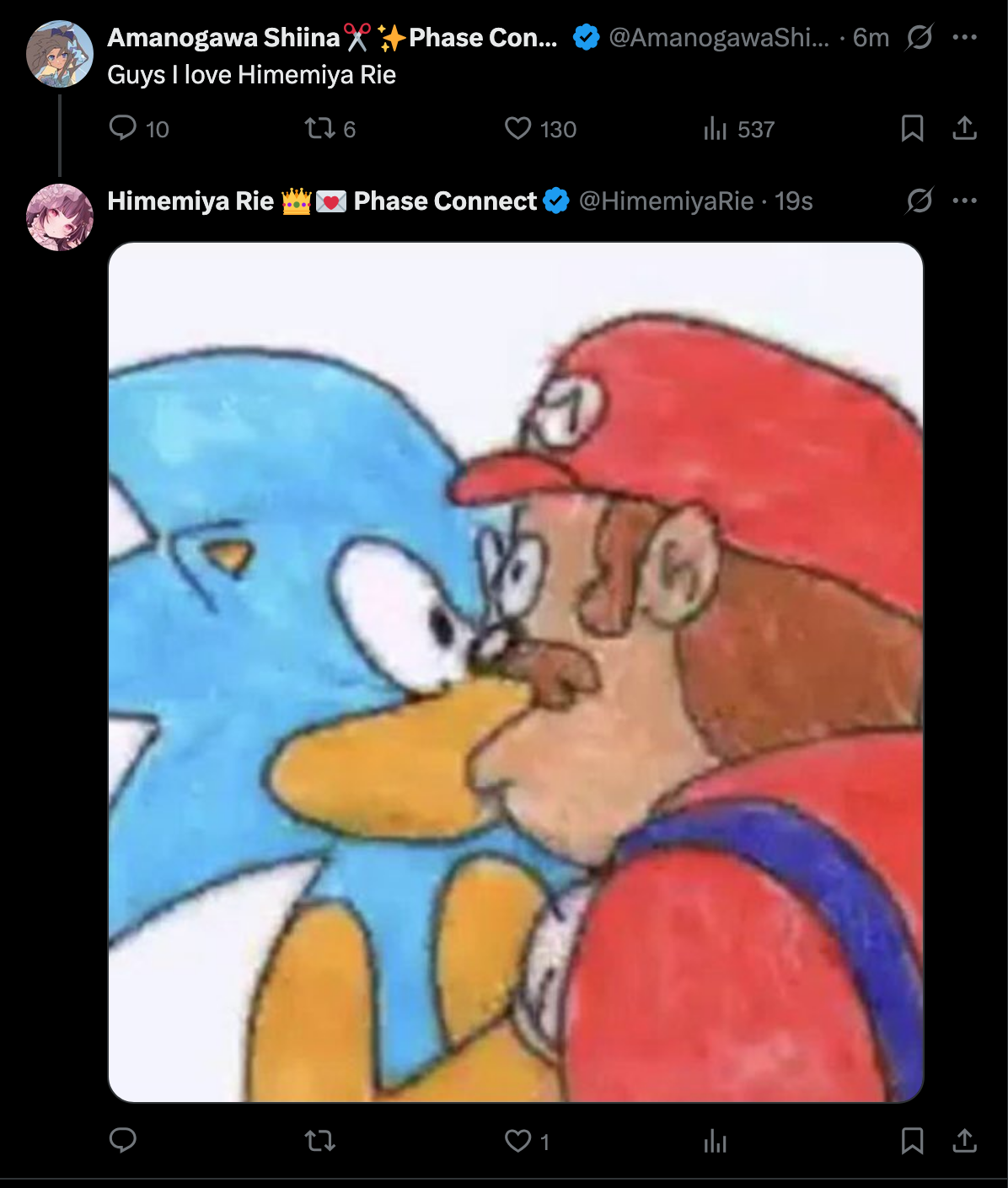Reply to Amanogawa Shiina's tweet

(123, 128)
